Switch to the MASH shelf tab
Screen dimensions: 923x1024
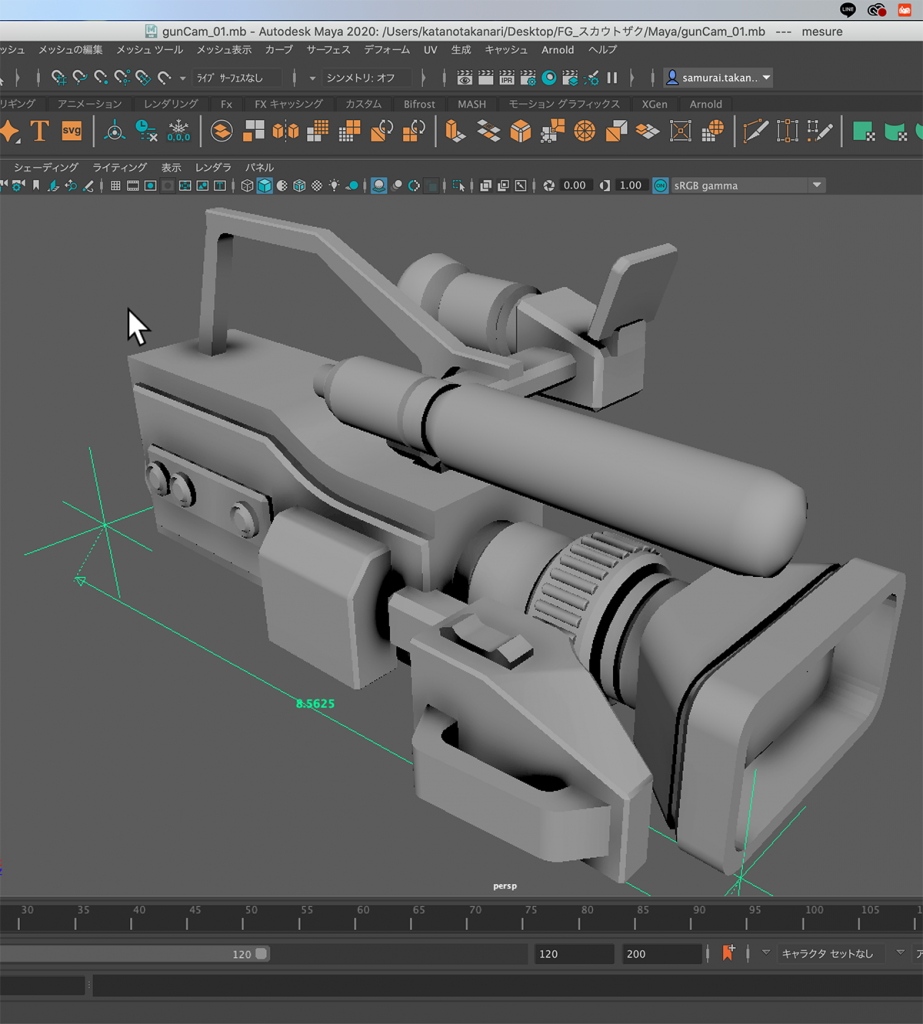(471, 104)
